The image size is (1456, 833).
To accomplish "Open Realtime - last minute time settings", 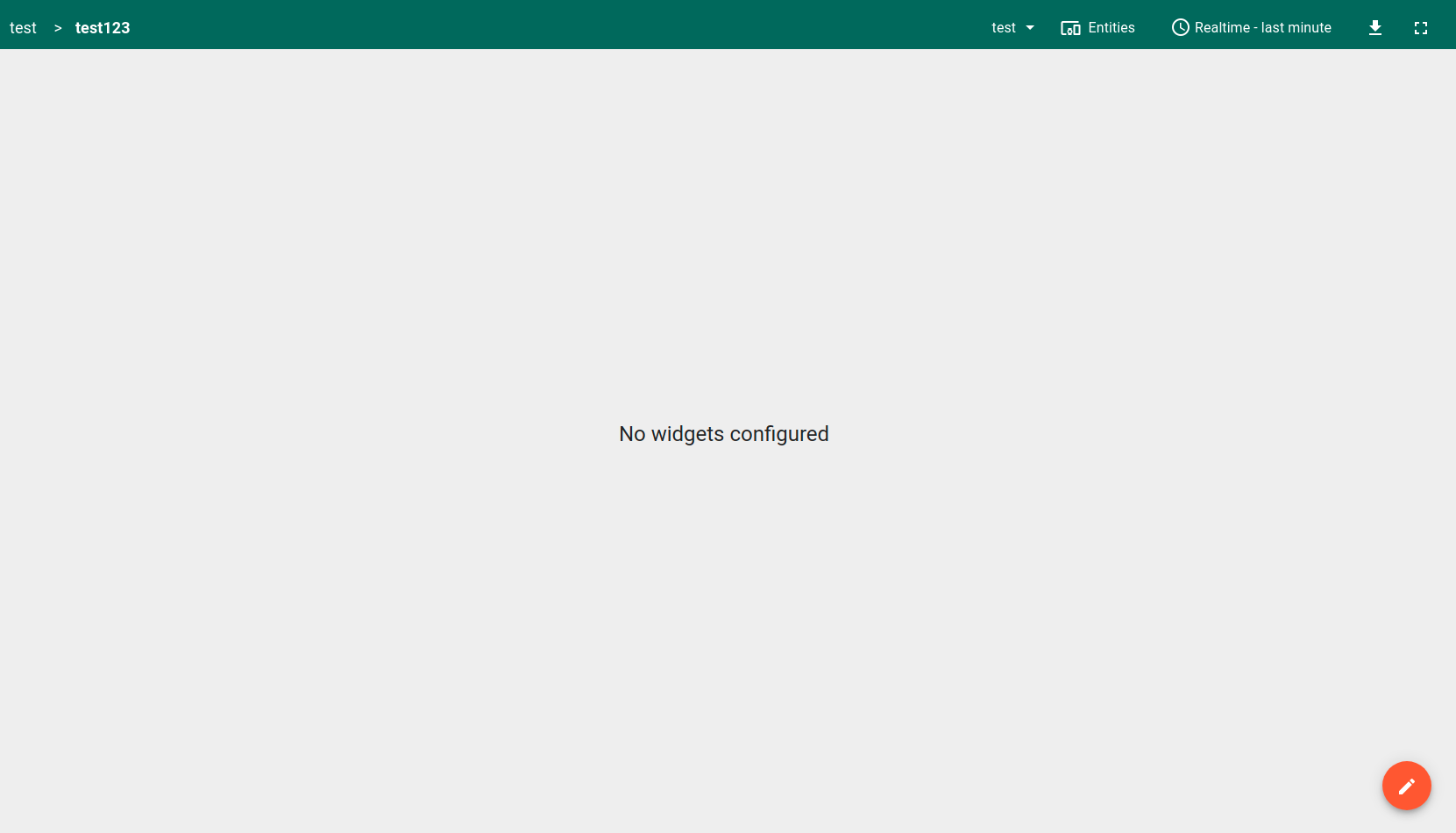I will [1252, 27].
